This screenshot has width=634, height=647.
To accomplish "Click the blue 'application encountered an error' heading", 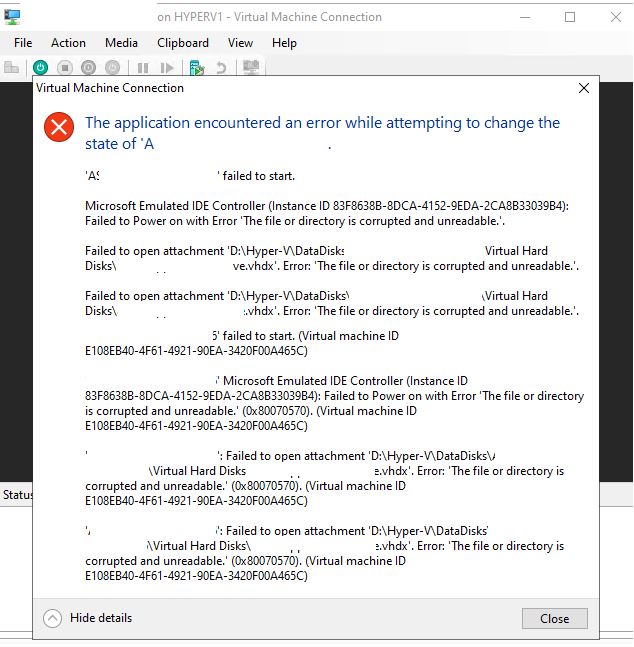I will pyautogui.click(x=322, y=133).
